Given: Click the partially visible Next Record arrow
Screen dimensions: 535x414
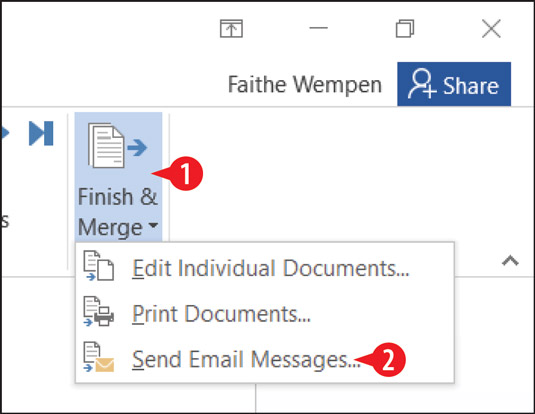Looking at the screenshot, I should 5,133.
